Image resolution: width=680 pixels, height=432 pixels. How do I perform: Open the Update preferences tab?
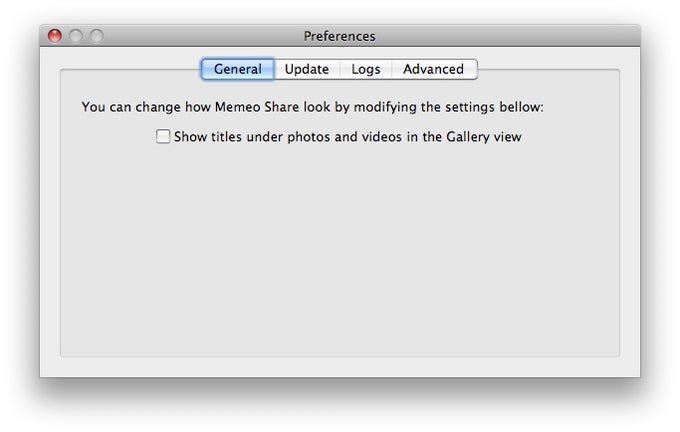[x=306, y=69]
